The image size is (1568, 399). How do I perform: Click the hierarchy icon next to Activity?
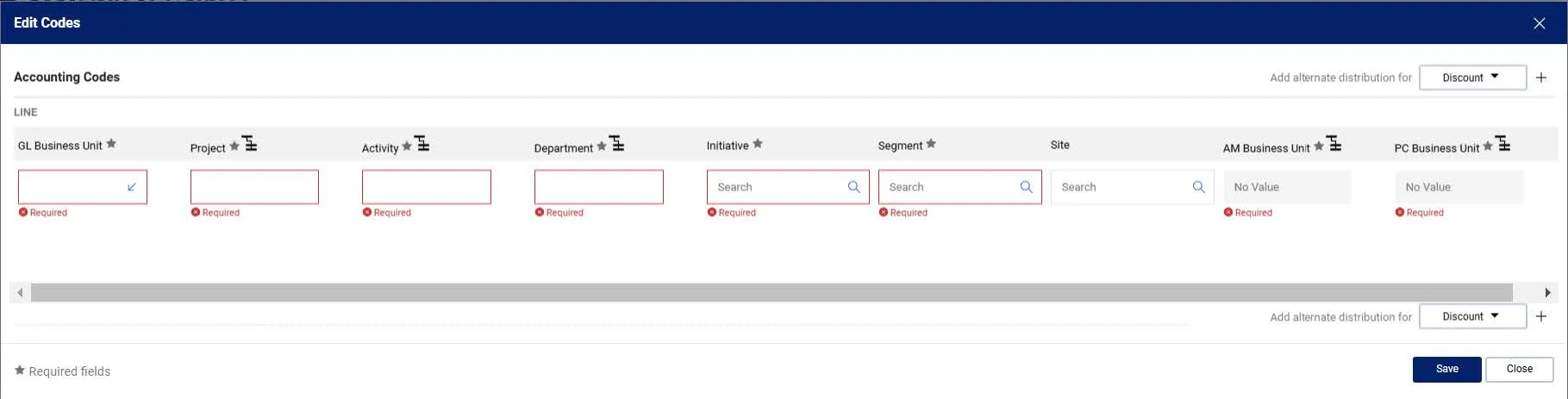point(422,143)
